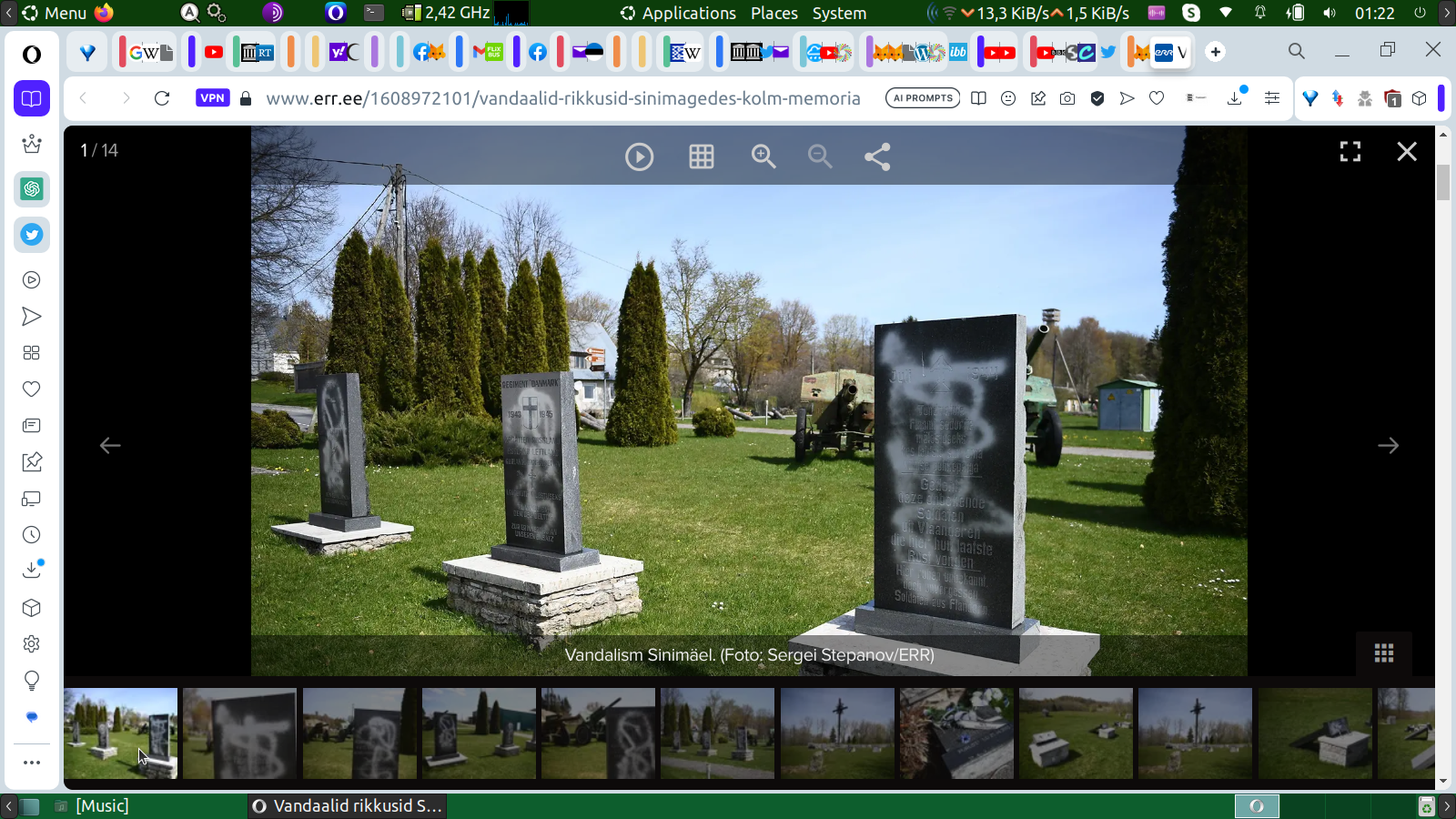Screen dimensions: 1456x819
Task: Click the err.ee URL address field
Action: click(563, 98)
